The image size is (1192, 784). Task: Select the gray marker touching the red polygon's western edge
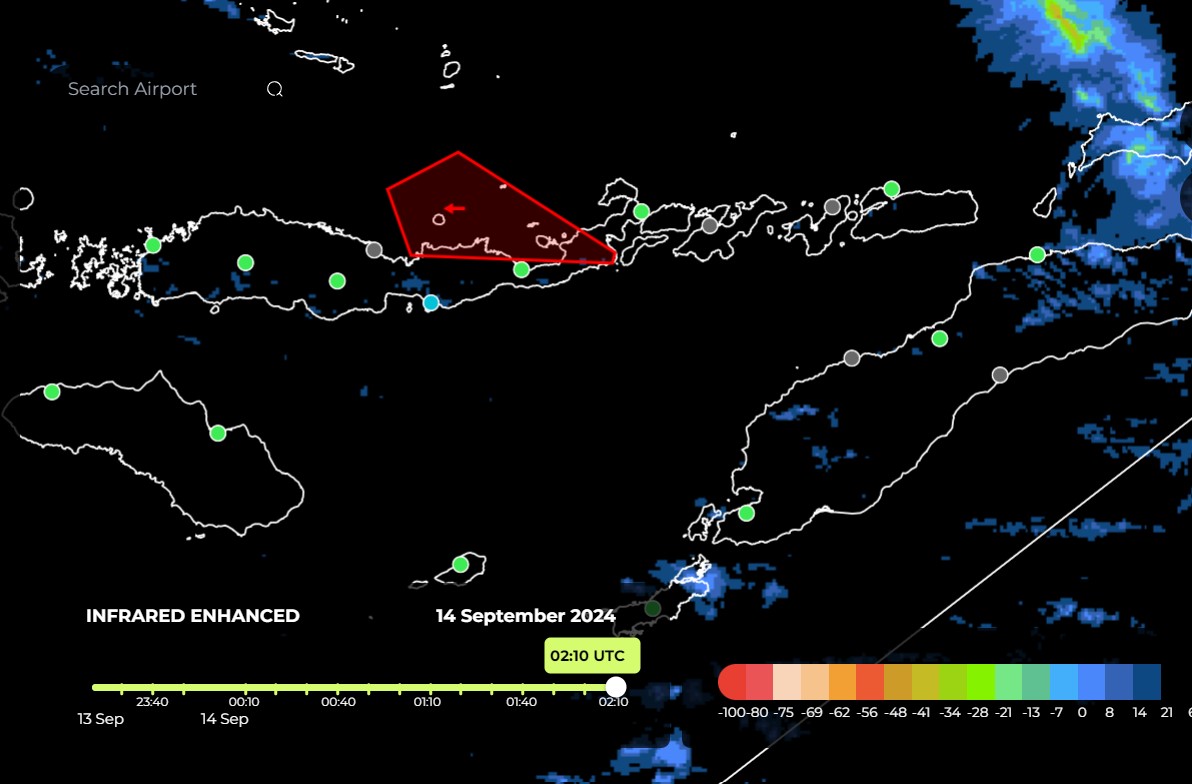coord(374,250)
